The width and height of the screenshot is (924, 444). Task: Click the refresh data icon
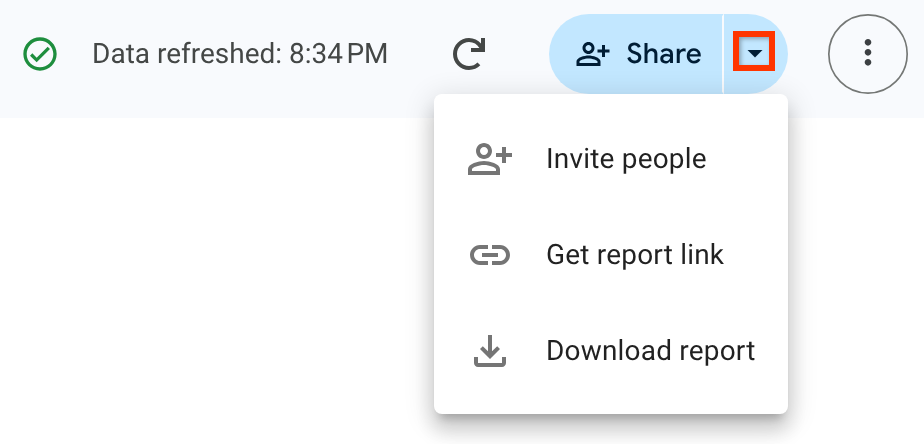click(x=468, y=54)
